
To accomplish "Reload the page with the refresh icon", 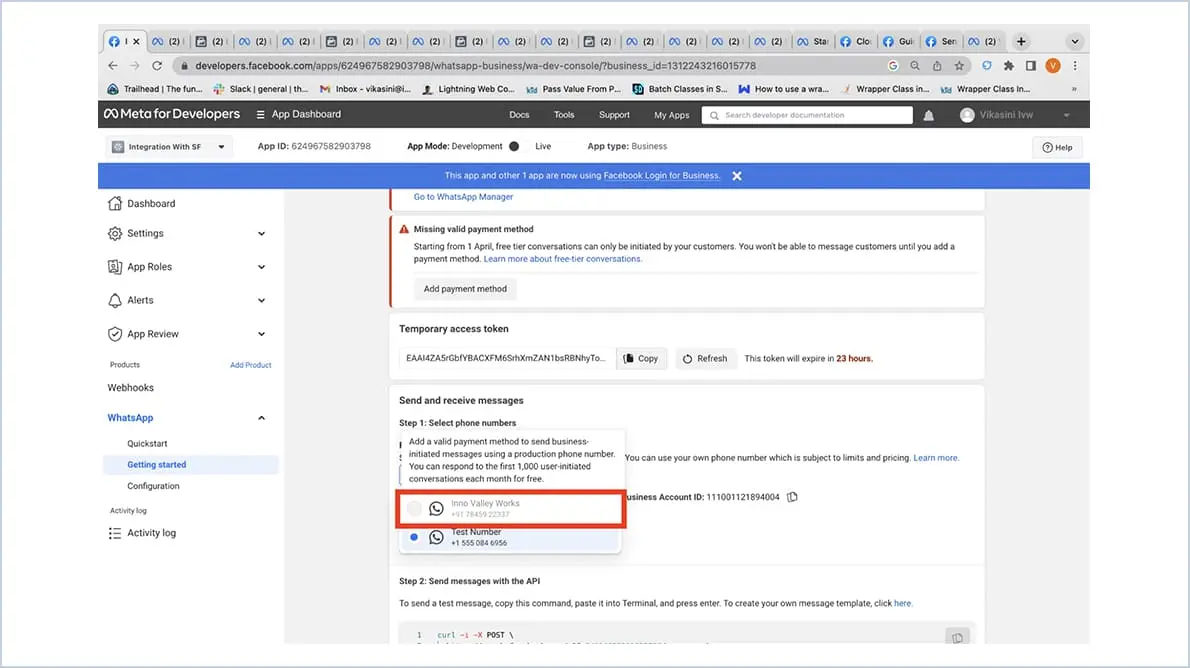I will click(x=157, y=66).
